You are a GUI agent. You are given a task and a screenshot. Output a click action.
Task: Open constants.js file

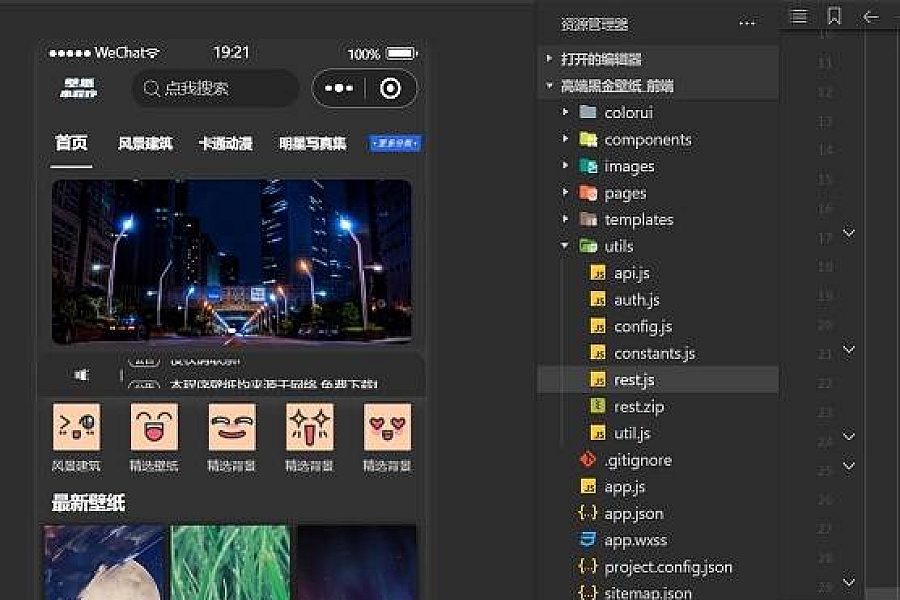point(654,353)
